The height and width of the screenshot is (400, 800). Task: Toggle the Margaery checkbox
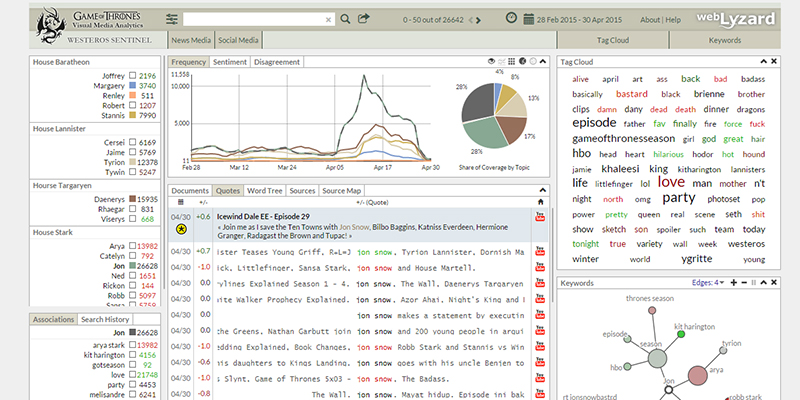(x=133, y=86)
